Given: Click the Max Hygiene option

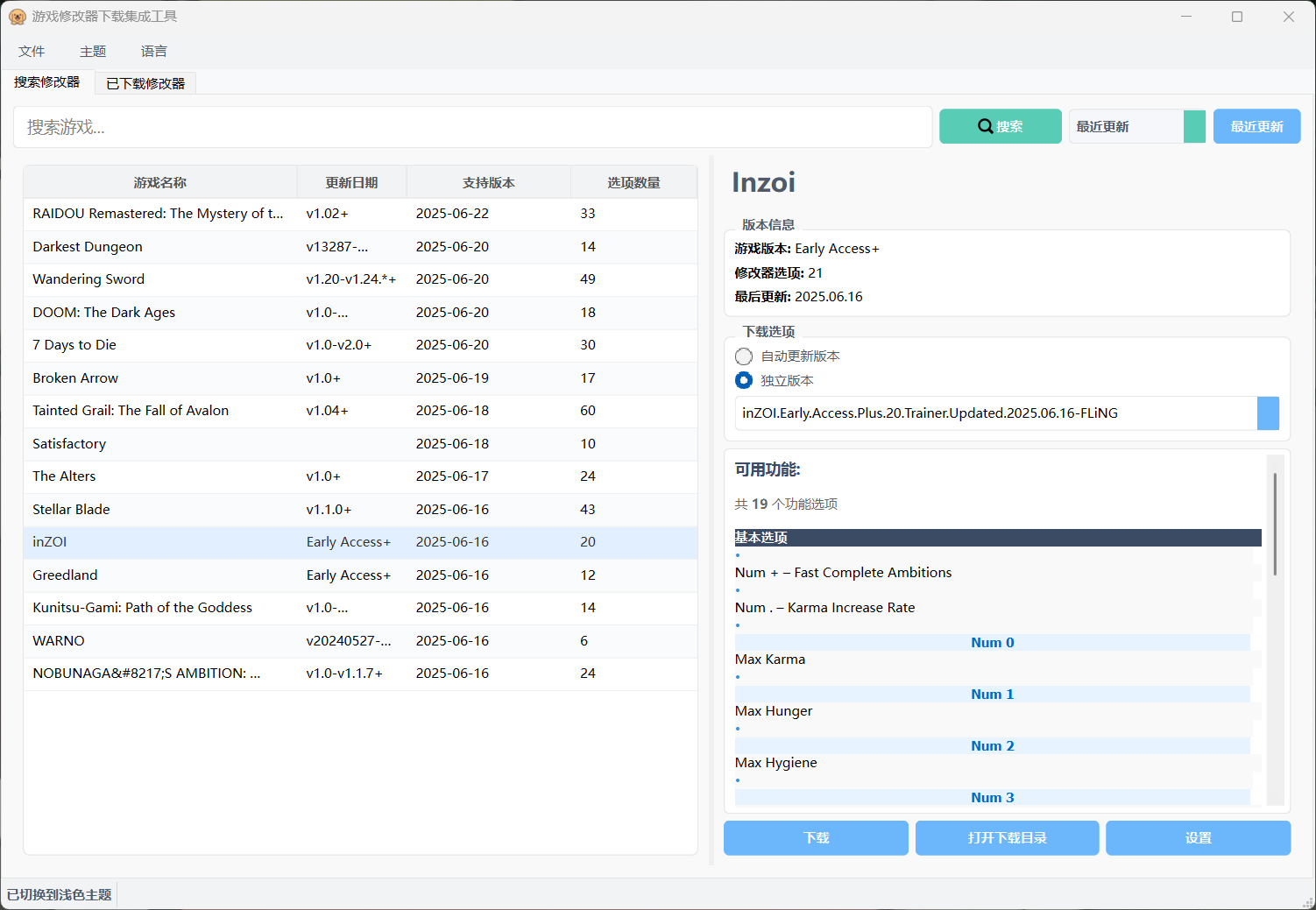Looking at the screenshot, I should 775,763.
